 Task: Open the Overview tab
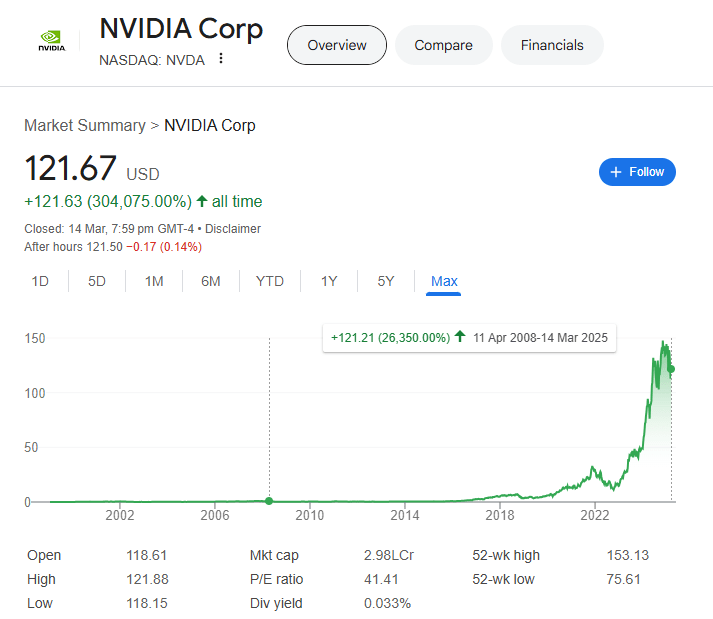pos(337,45)
